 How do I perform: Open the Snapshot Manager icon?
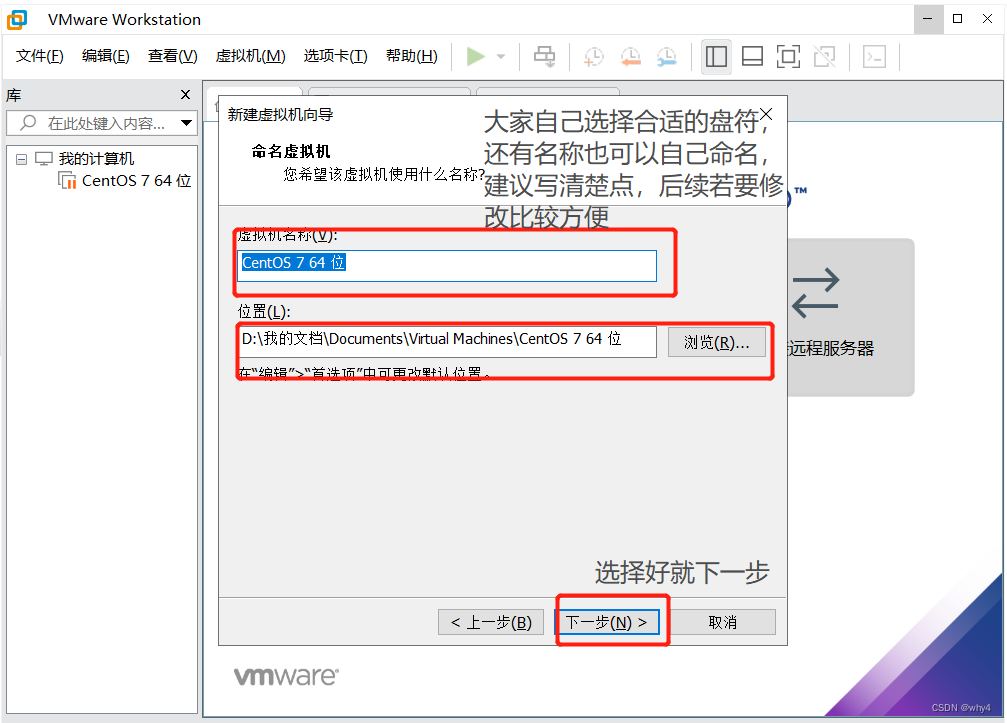[x=667, y=57]
